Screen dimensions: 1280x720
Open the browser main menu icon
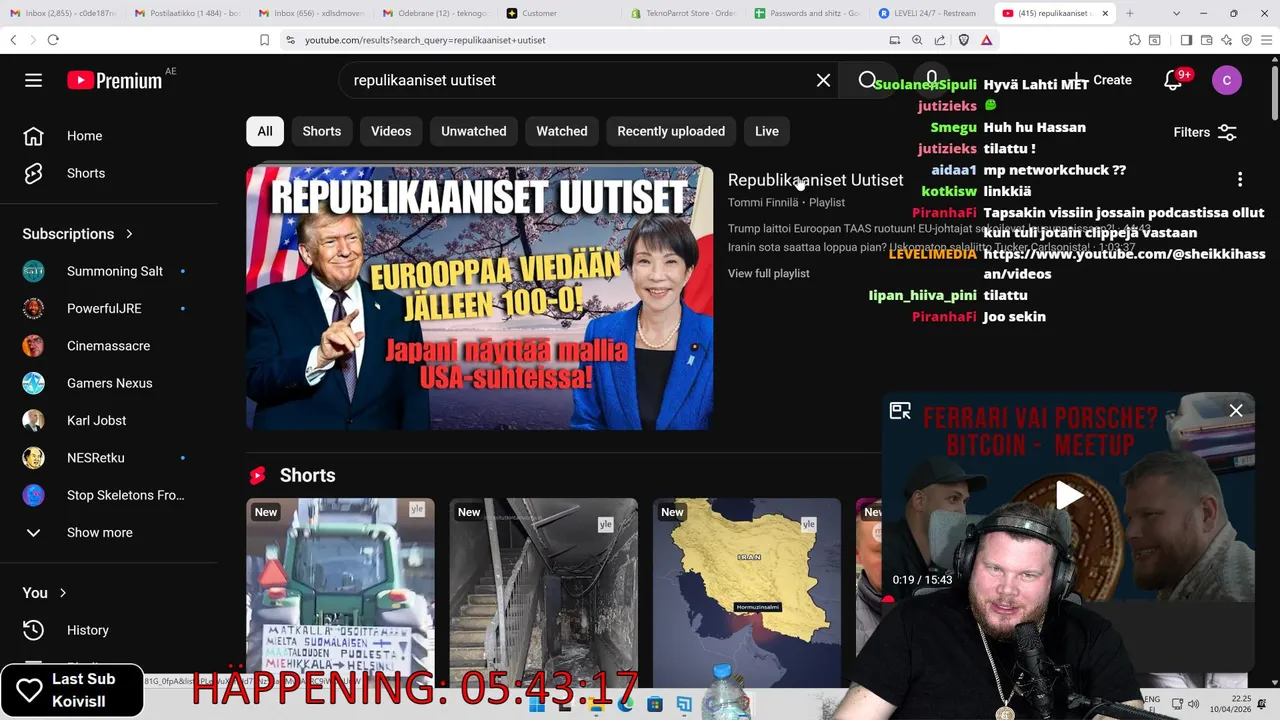[1267, 40]
